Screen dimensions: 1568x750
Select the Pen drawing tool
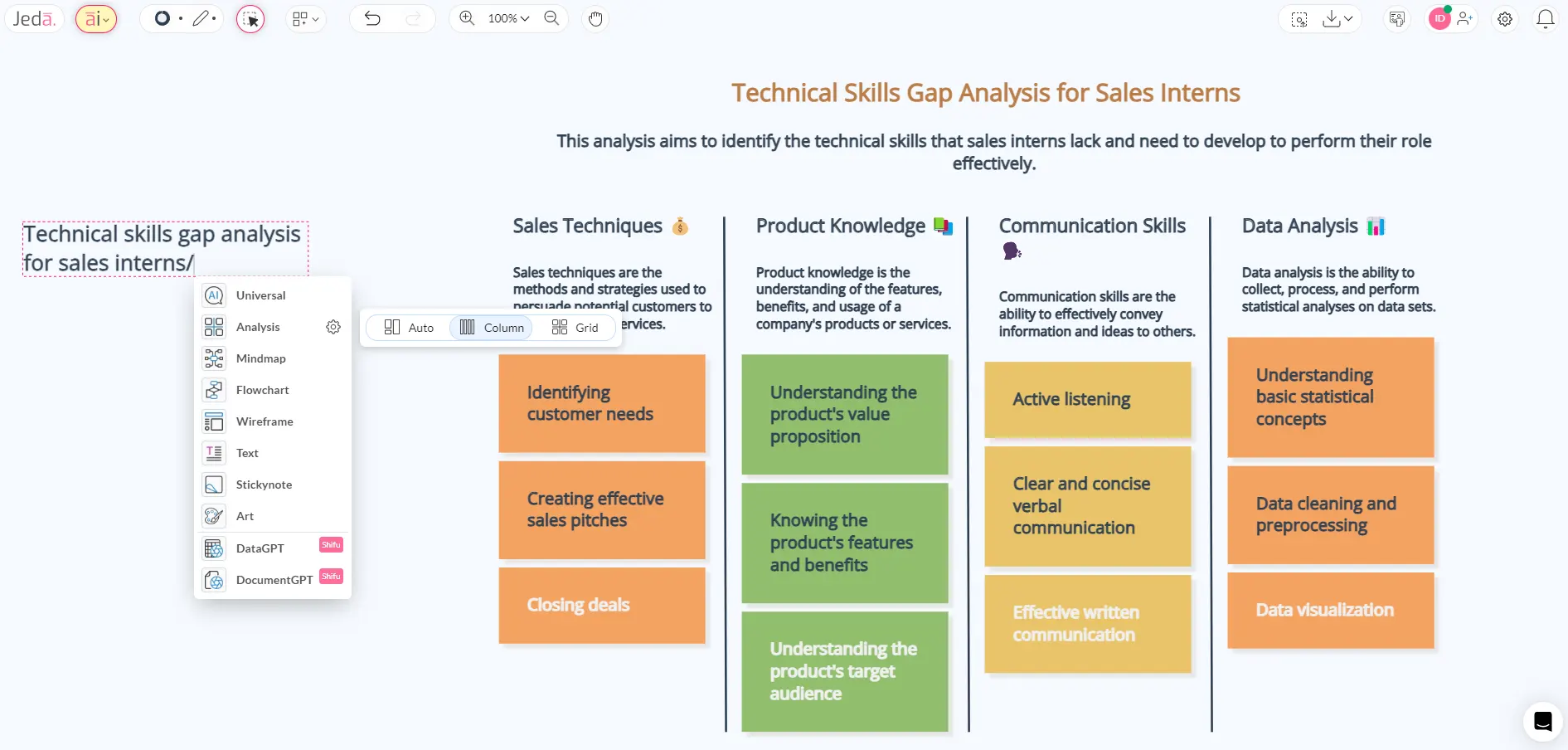[201, 18]
